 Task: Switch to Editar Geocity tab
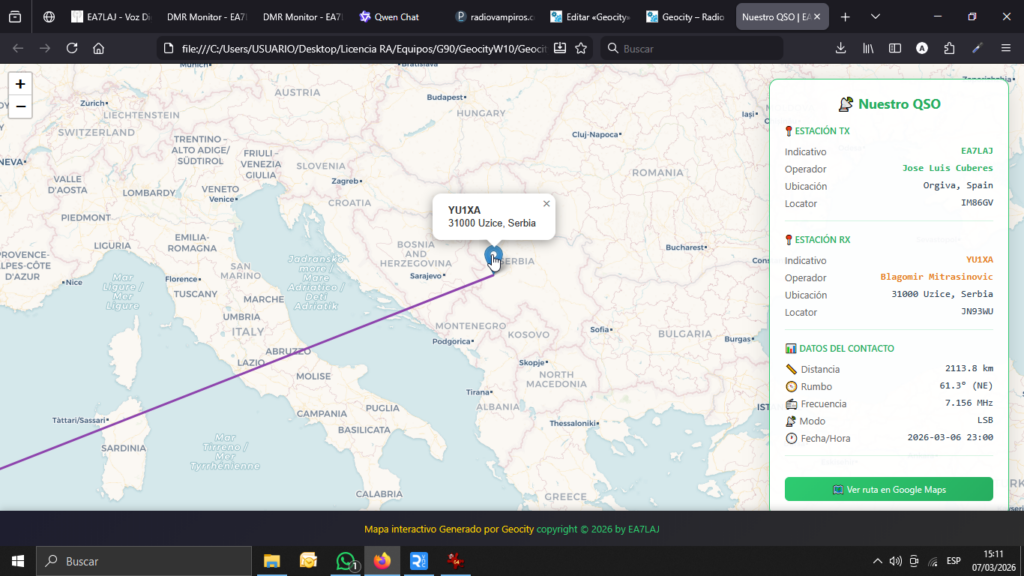click(x=588, y=17)
